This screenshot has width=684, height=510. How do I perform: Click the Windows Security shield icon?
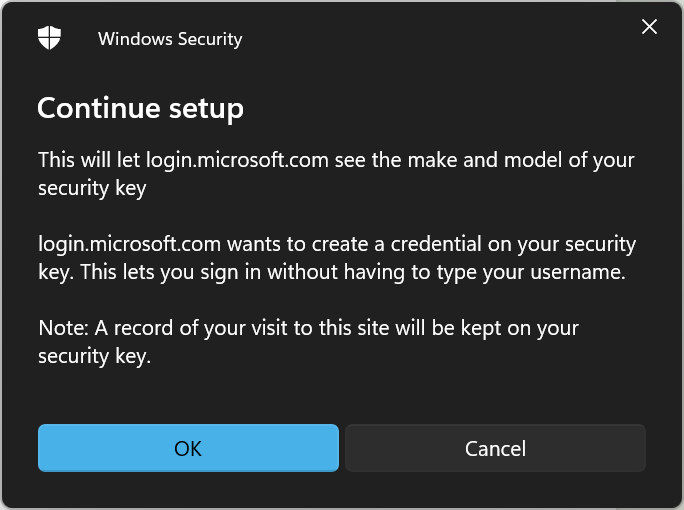click(x=49, y=38)
